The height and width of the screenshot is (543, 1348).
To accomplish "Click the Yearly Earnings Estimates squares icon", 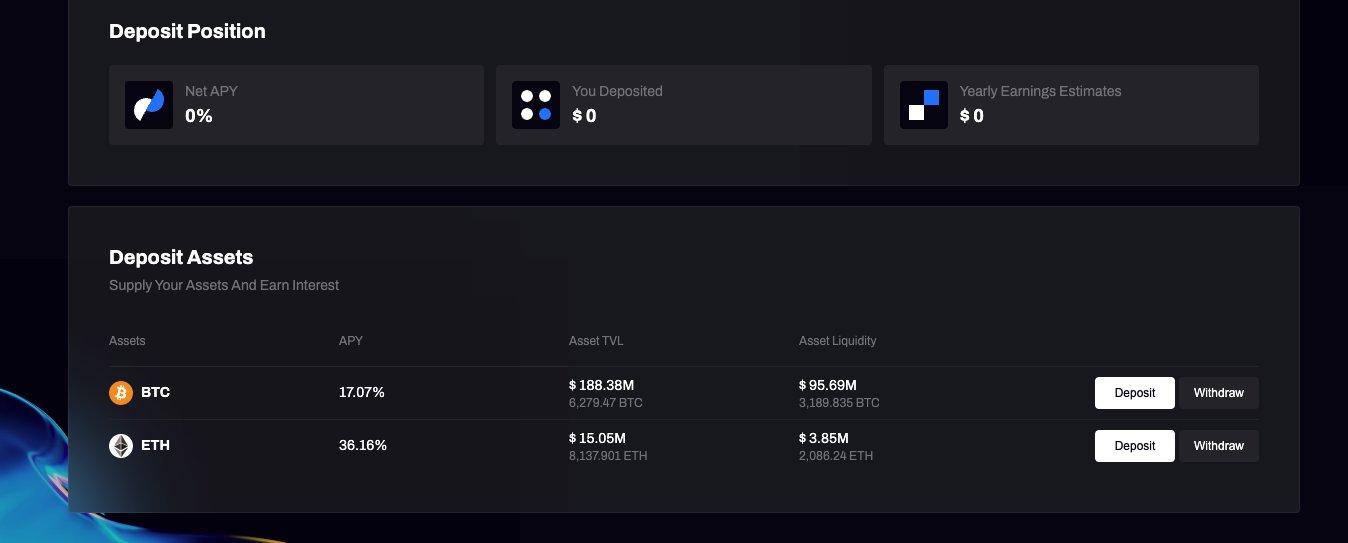I will 923,105.
